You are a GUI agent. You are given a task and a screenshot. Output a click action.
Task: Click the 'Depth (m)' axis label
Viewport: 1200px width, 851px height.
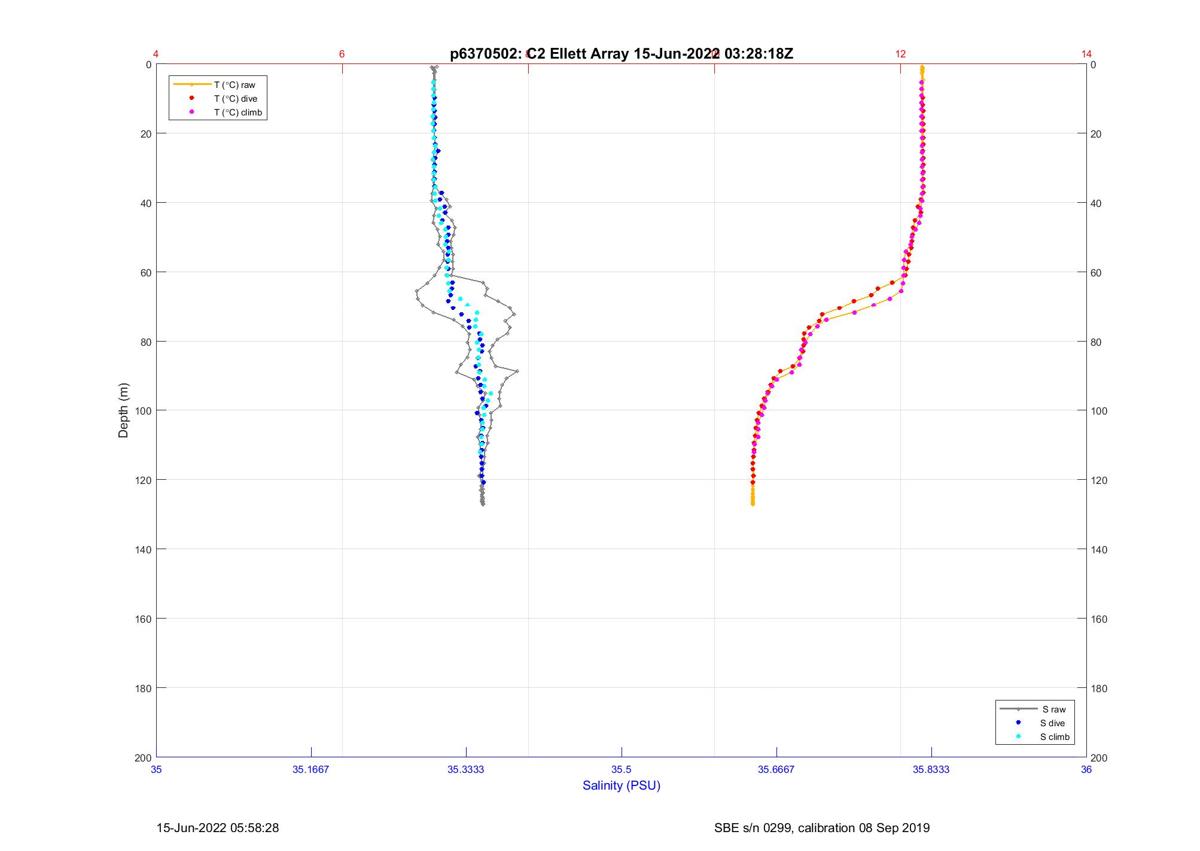coord(124,410)
